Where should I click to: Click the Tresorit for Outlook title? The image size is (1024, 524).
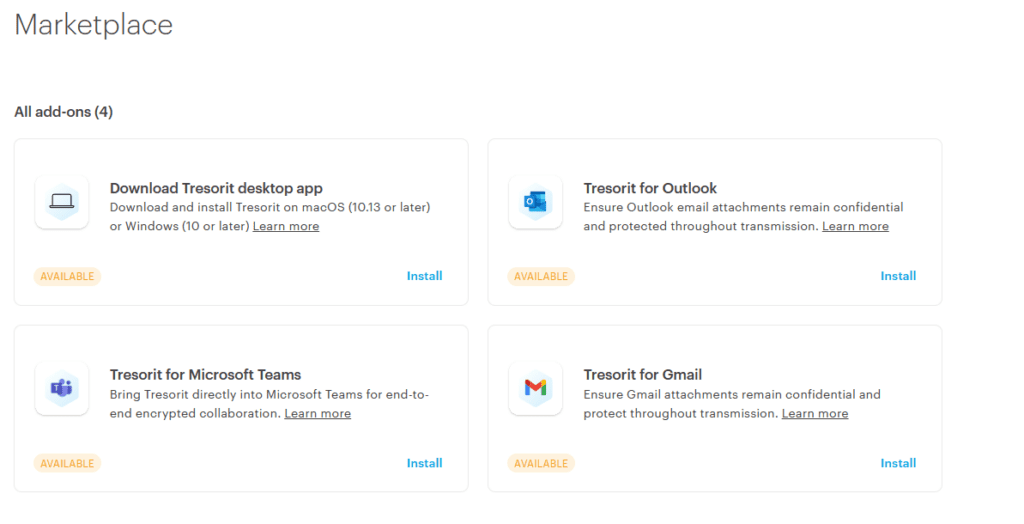pyautogui.click(x=650, y=188)
